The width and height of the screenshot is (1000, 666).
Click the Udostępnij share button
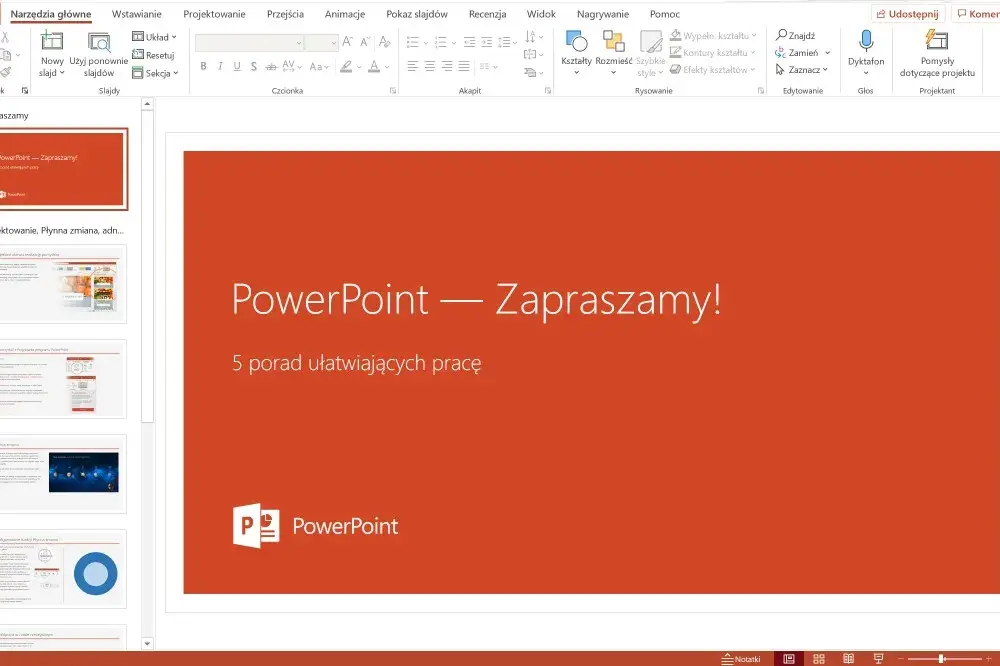click(908, 14)
